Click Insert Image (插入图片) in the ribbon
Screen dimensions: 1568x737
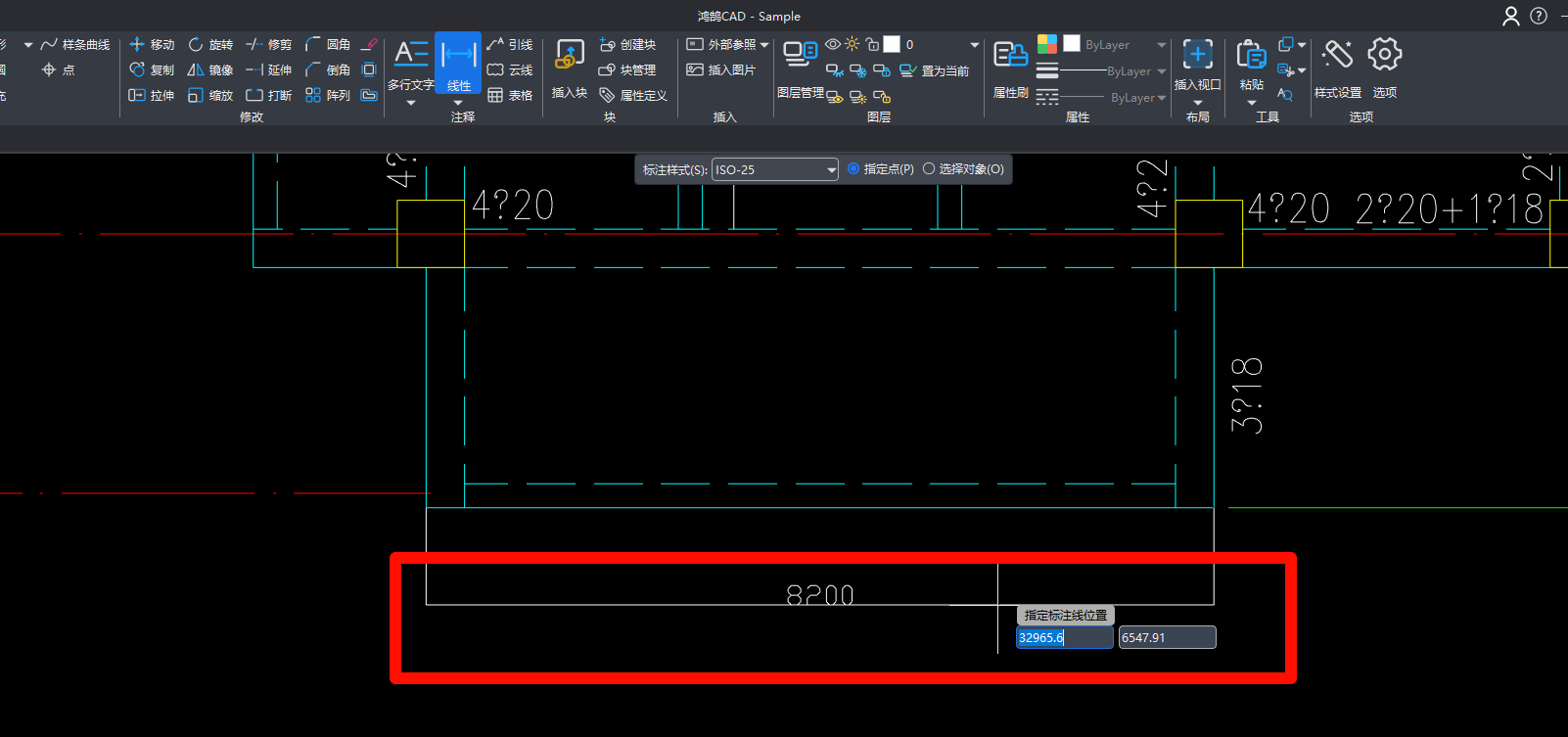[721, 70]
